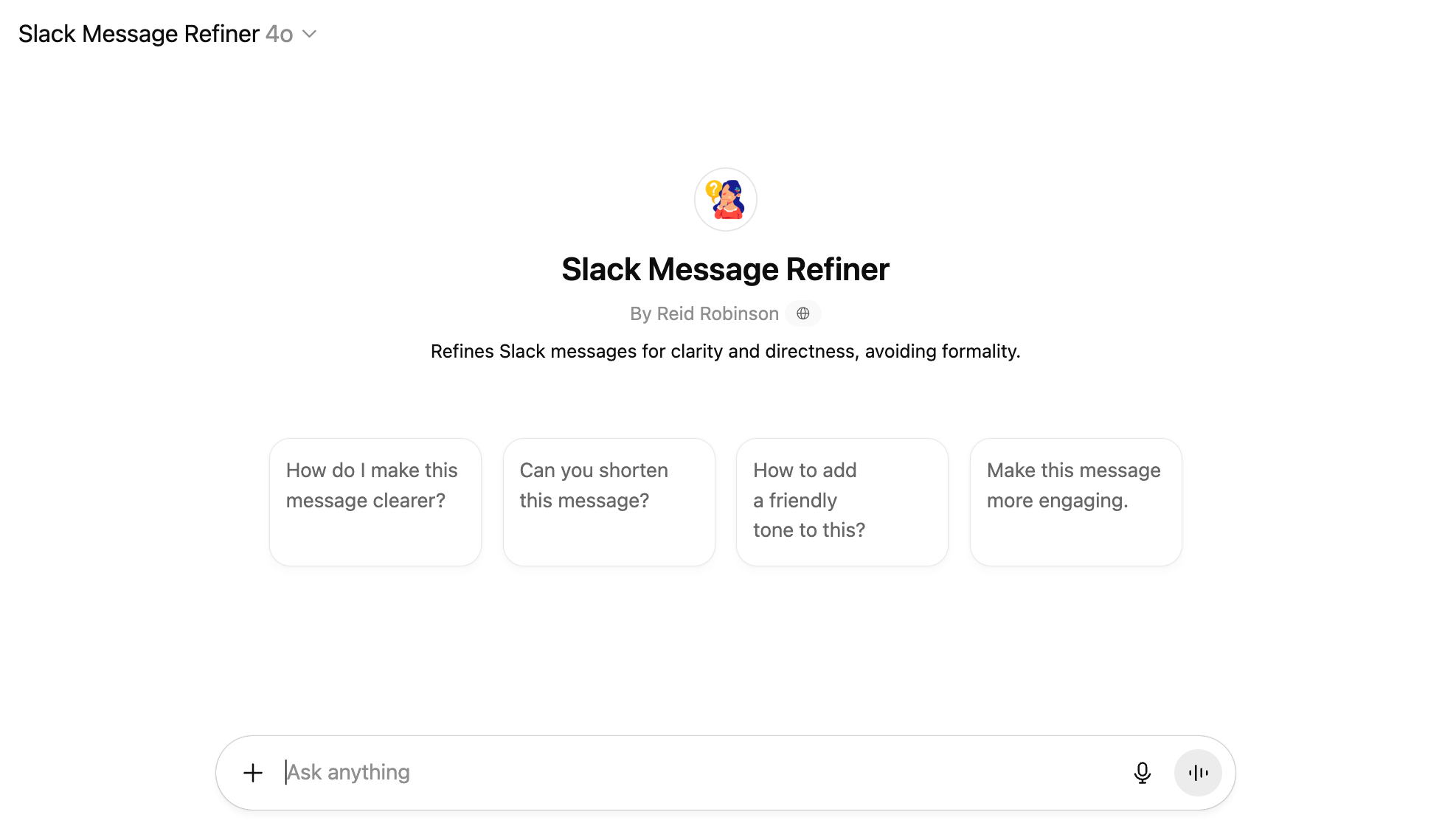Viewport: 1456px width, 823px height.
Task: Choose the "Can you shorten this message?" suggestion
Action: coord(609,501)
